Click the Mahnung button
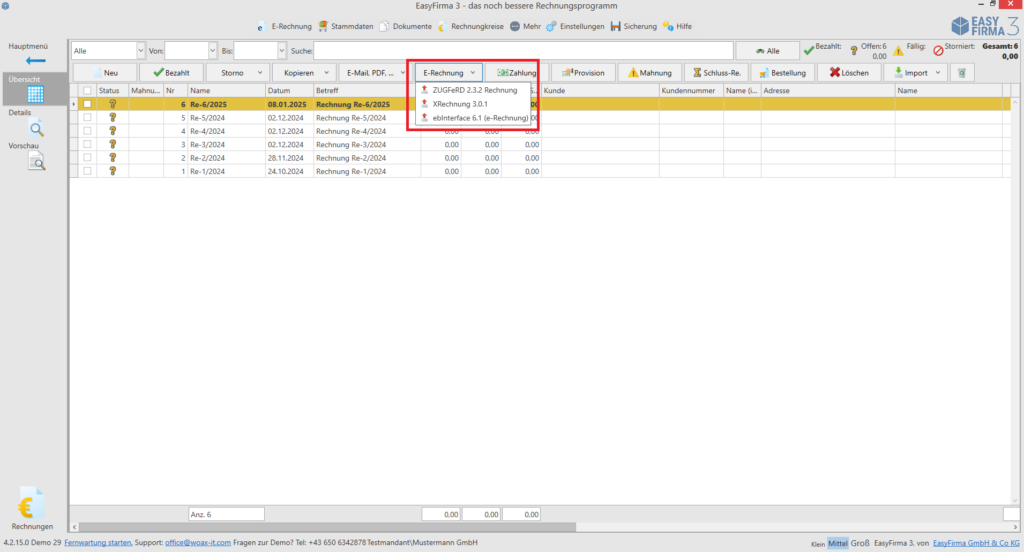The height and width of the screenshot is (552, 1024). tap(650, 73)
